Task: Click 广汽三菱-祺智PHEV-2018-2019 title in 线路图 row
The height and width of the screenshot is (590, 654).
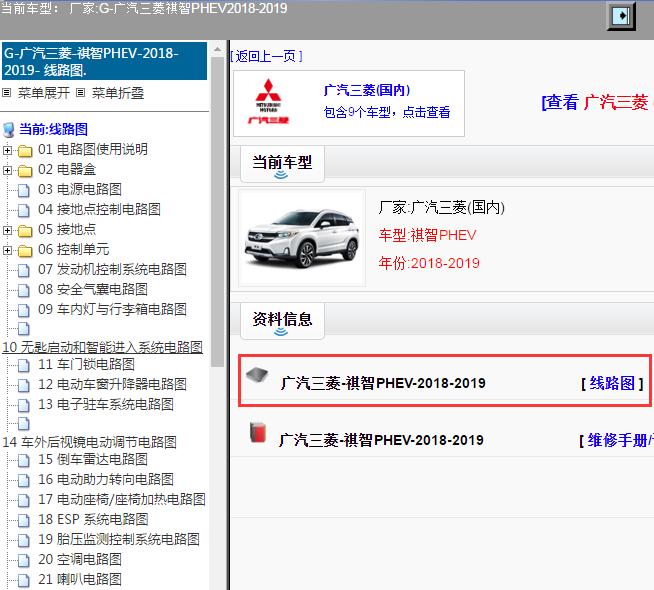Action: pos(383,383)
